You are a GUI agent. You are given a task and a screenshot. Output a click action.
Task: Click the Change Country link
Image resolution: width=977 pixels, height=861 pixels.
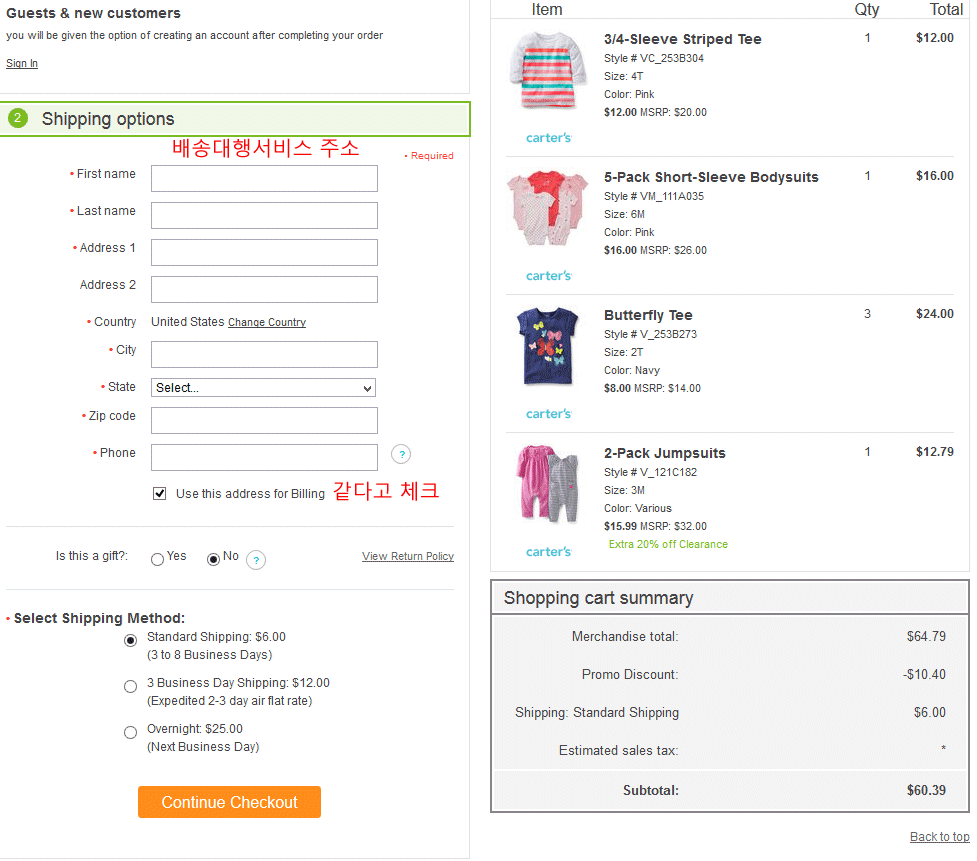267,323
